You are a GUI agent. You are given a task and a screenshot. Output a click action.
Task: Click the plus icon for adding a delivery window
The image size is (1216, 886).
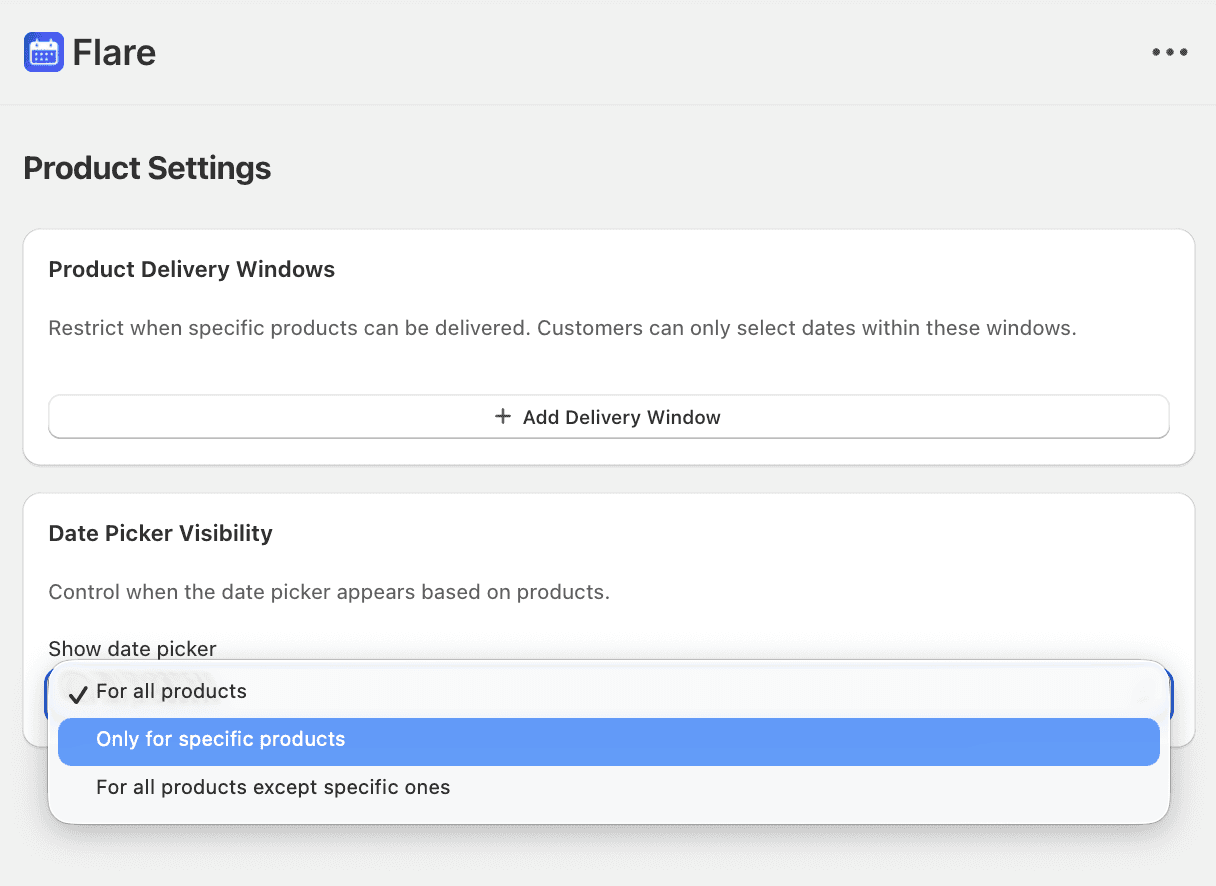(503, 416)
